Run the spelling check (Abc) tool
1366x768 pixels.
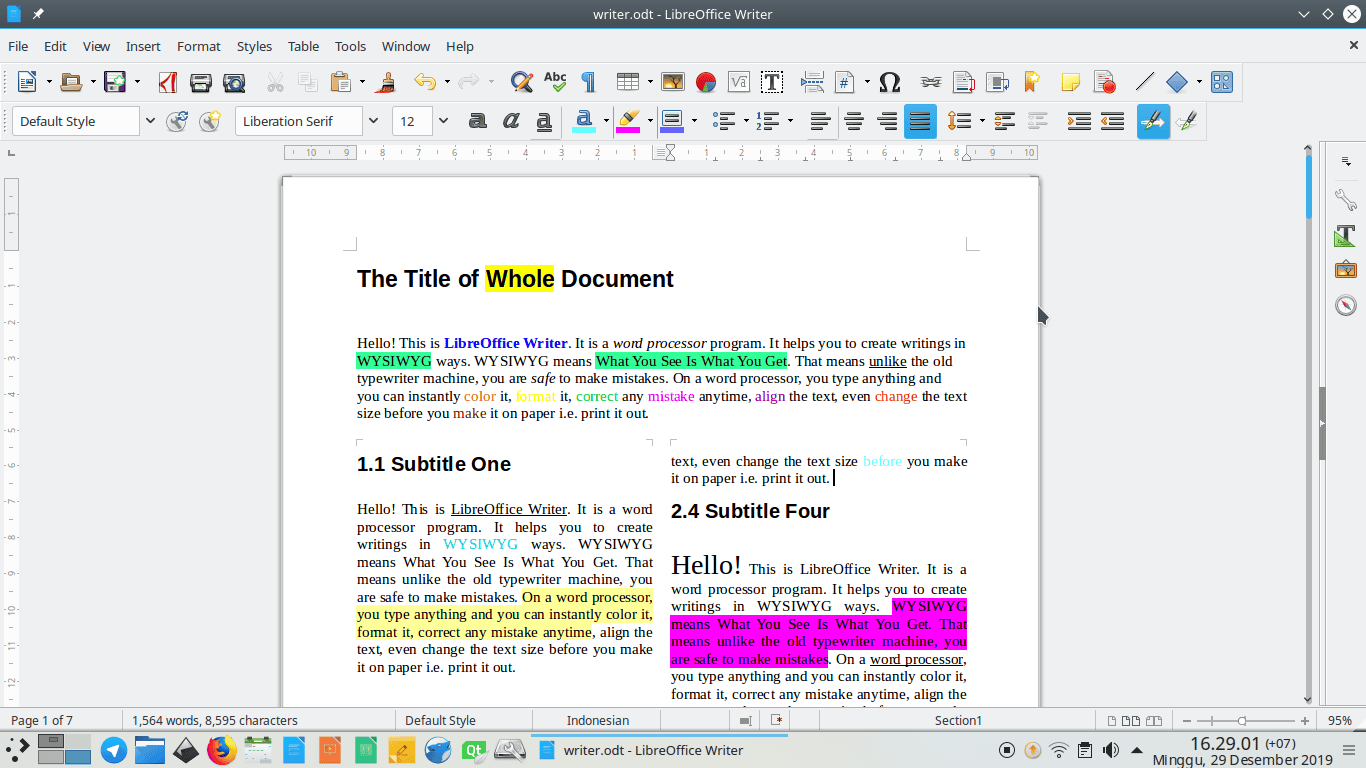555,82
